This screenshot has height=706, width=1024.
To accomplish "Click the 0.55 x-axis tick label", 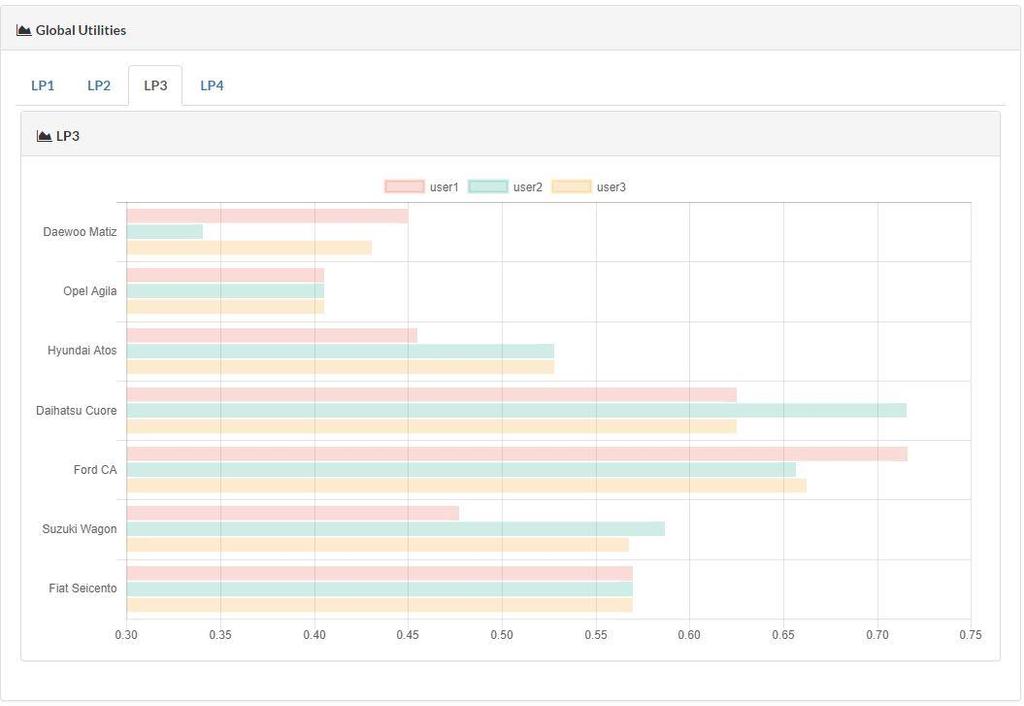I will click(596, 635).
